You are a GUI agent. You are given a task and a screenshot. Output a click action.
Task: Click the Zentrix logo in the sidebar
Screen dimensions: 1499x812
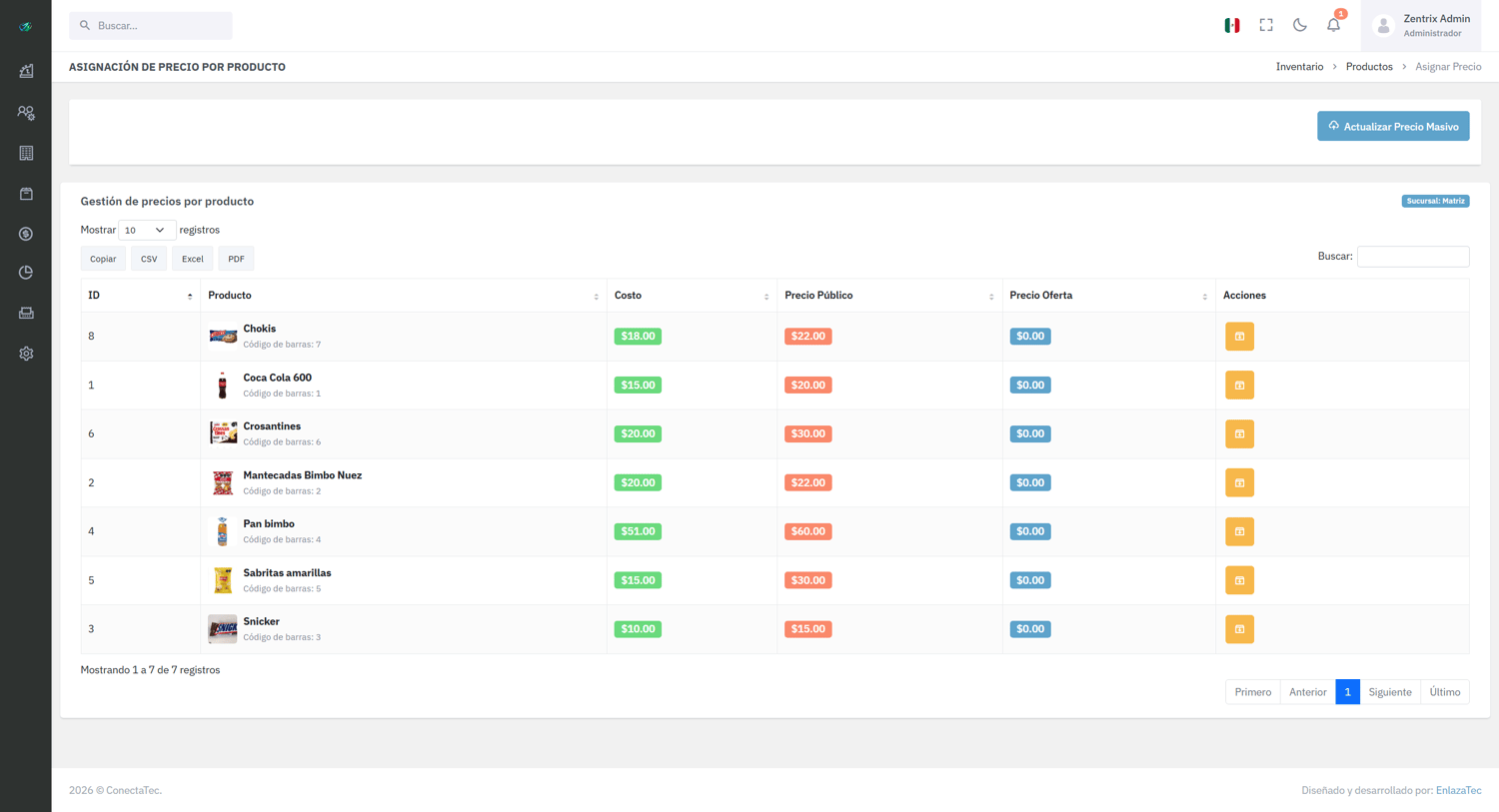coord(26,26)
